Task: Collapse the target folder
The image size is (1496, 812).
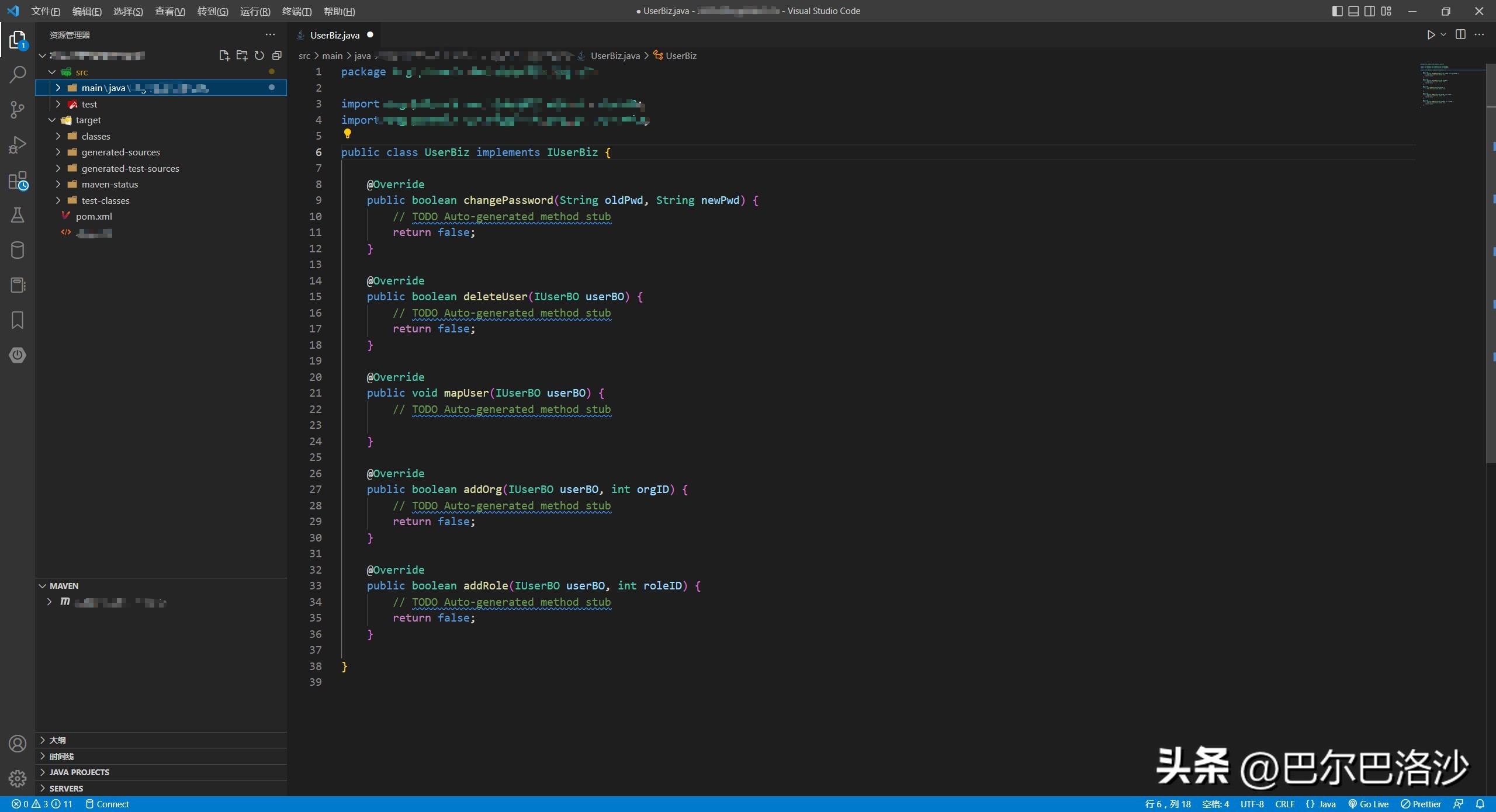Action: click(52, 120)
